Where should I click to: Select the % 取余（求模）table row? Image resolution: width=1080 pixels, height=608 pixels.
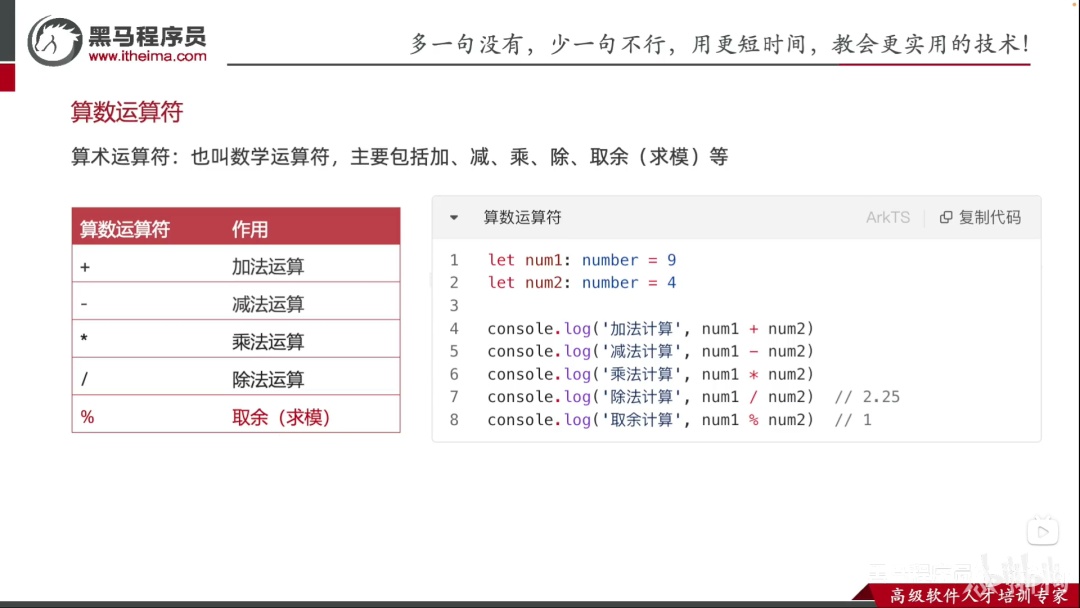236,417
